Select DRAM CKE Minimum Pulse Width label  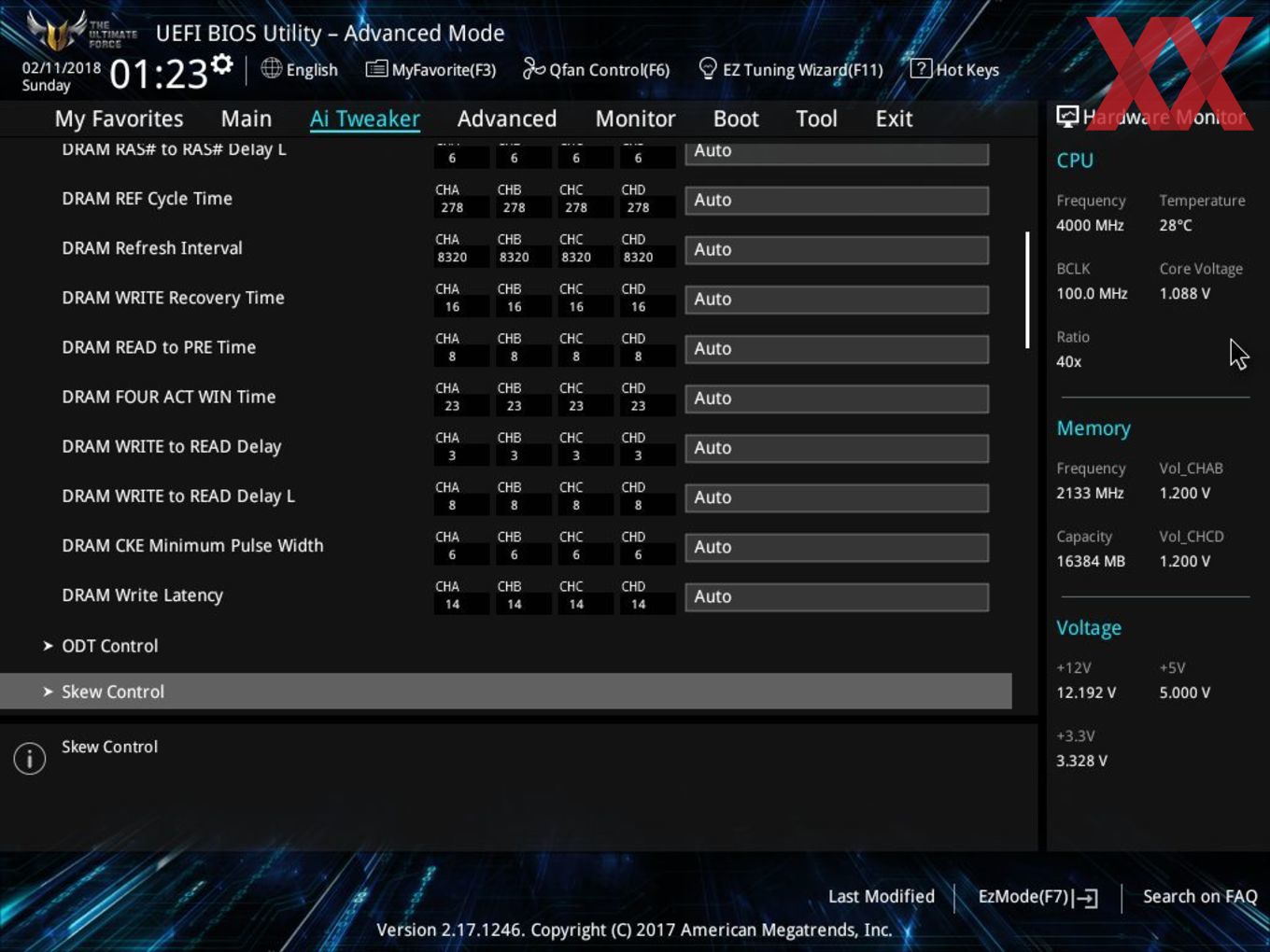[192, 546]
